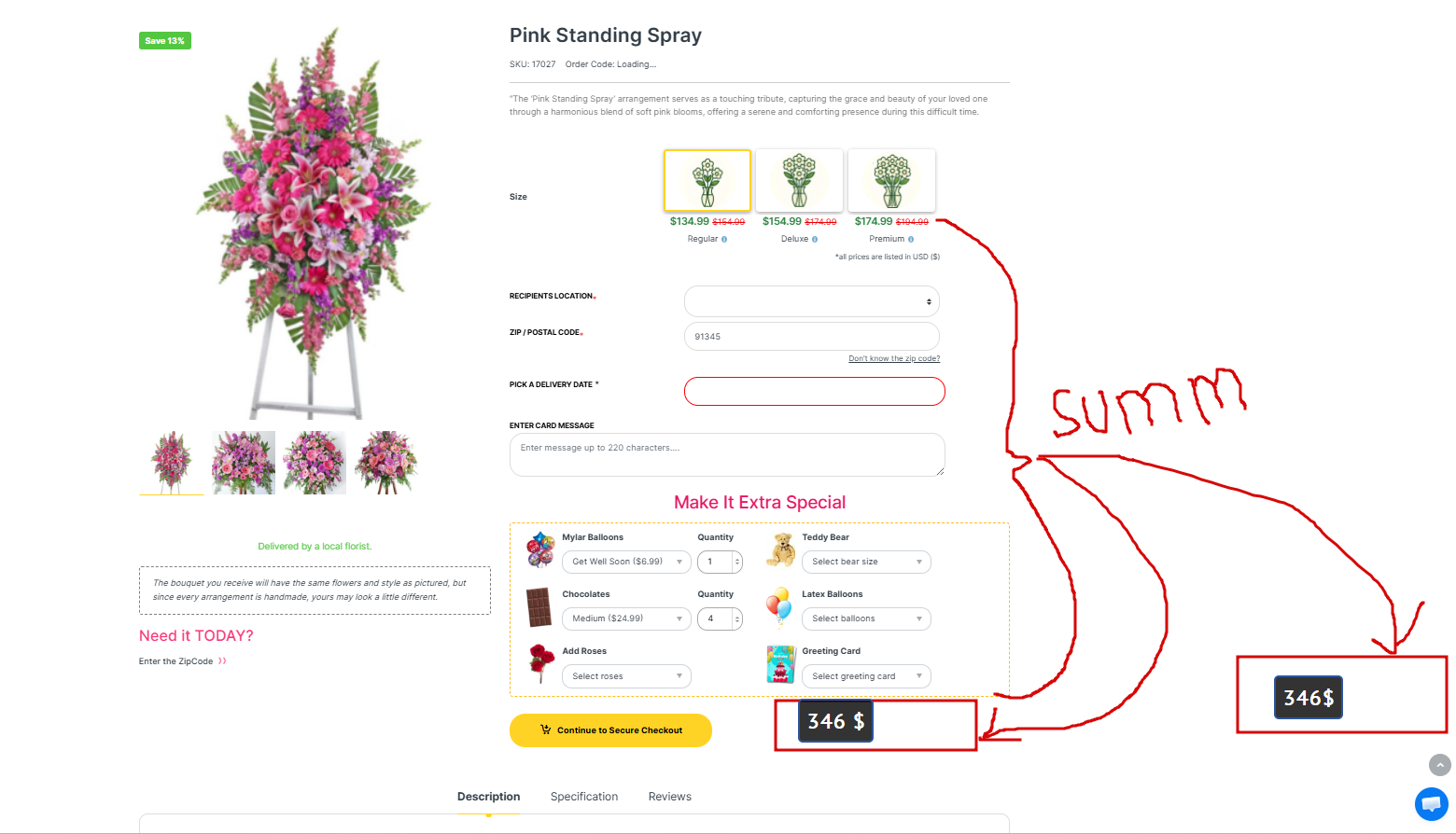Choose the Deluxe size bouquet icon

[799, 181]
